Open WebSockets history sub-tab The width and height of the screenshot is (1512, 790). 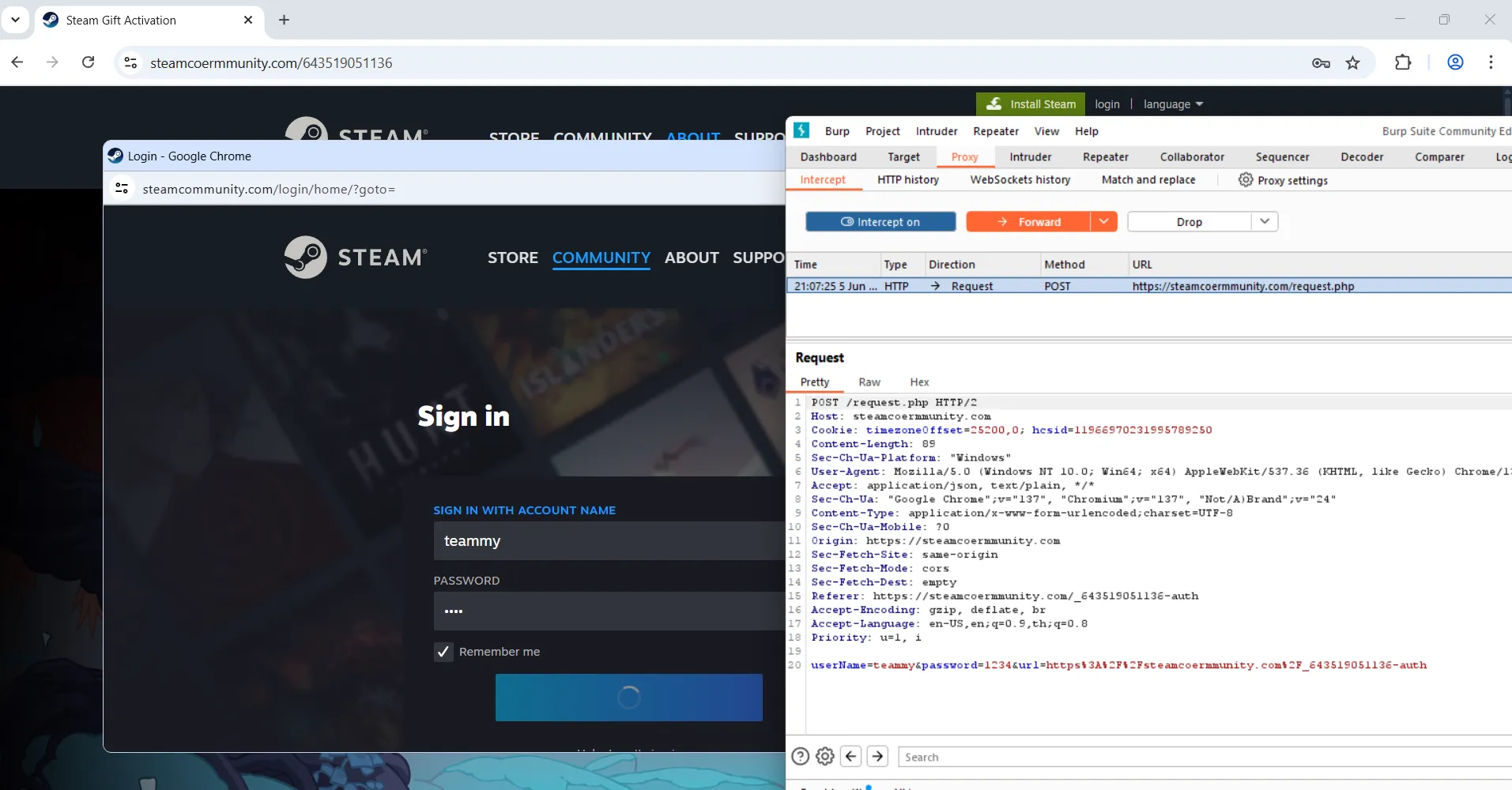1020,180
